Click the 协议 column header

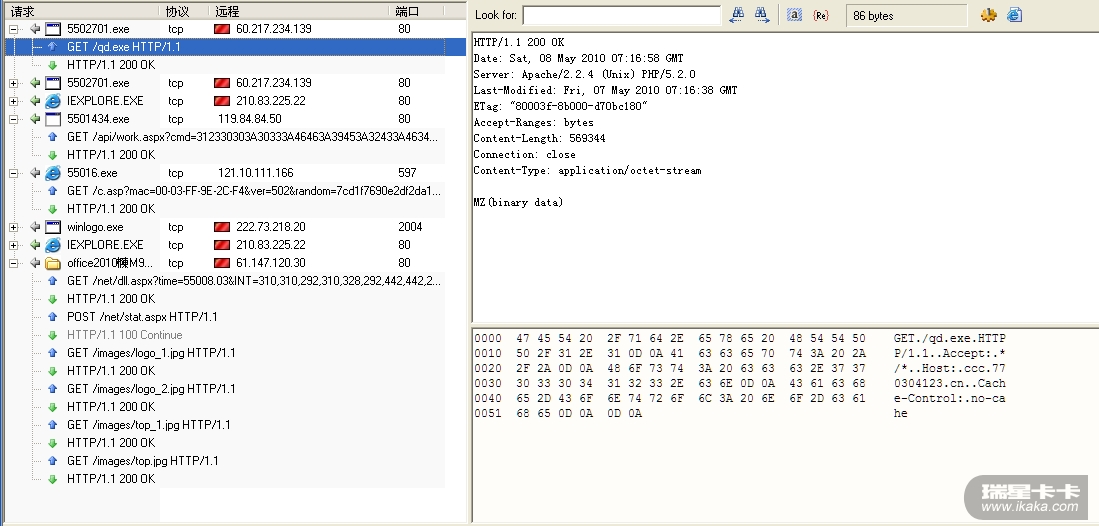[x=185, y=11]
